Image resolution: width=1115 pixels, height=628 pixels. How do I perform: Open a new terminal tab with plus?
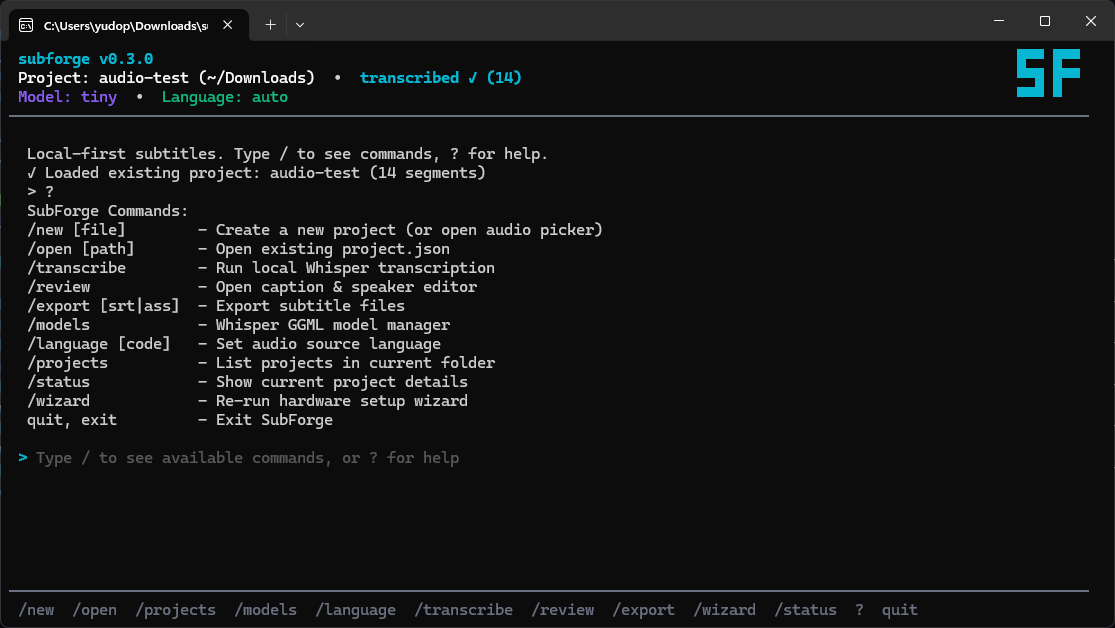(x=270, y=25)
